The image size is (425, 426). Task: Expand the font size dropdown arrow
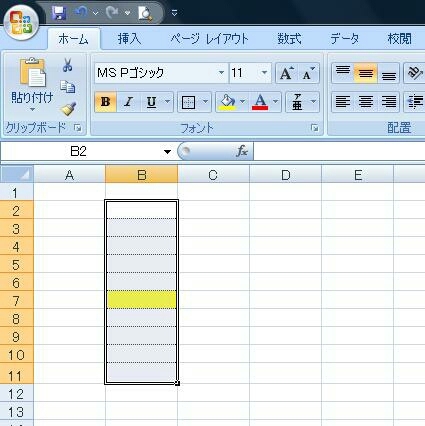(x=264, y=73)
